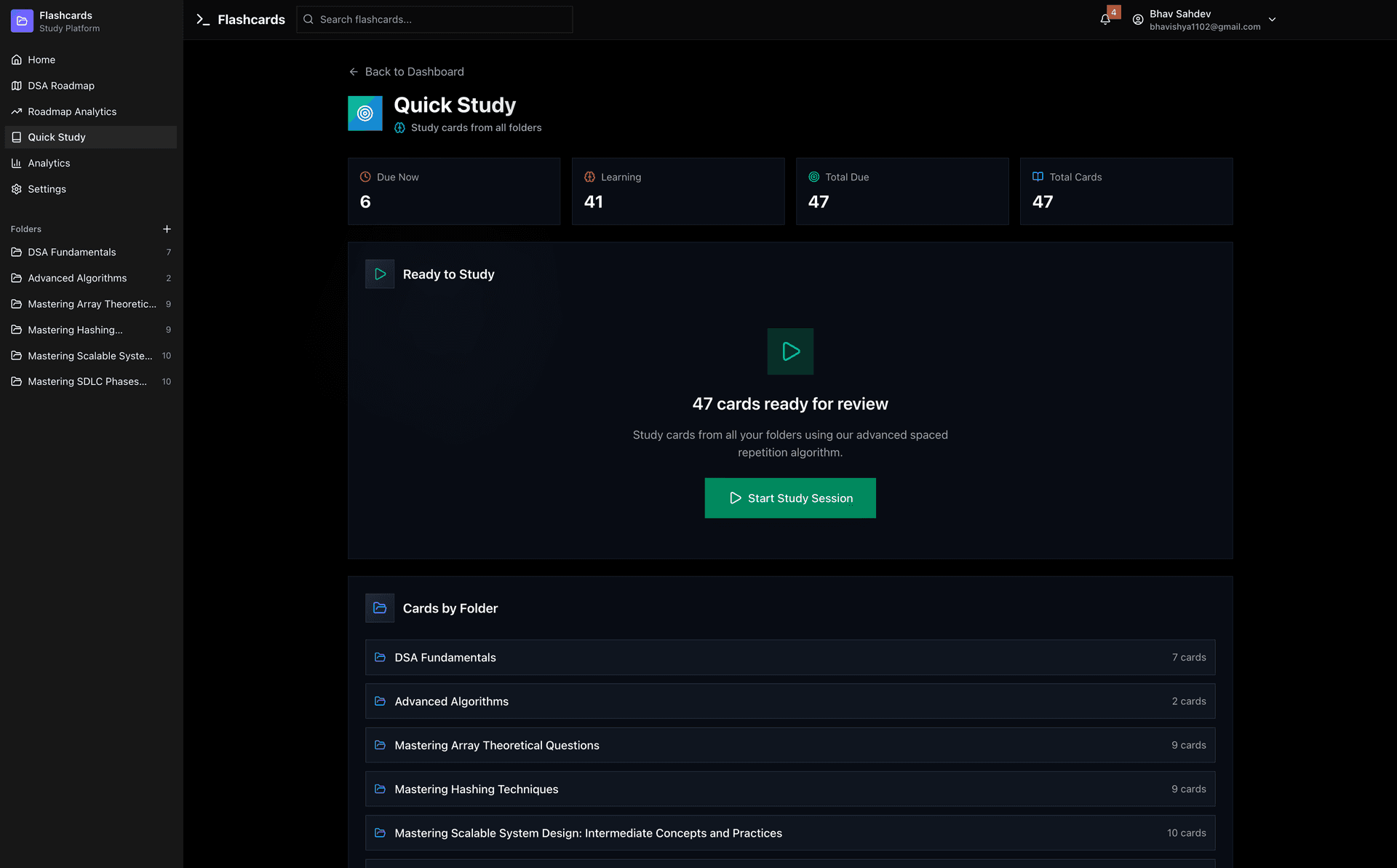Open DSA Roadmap in sidebar
The image size is (1397, 868).
(x=61, y=86)
